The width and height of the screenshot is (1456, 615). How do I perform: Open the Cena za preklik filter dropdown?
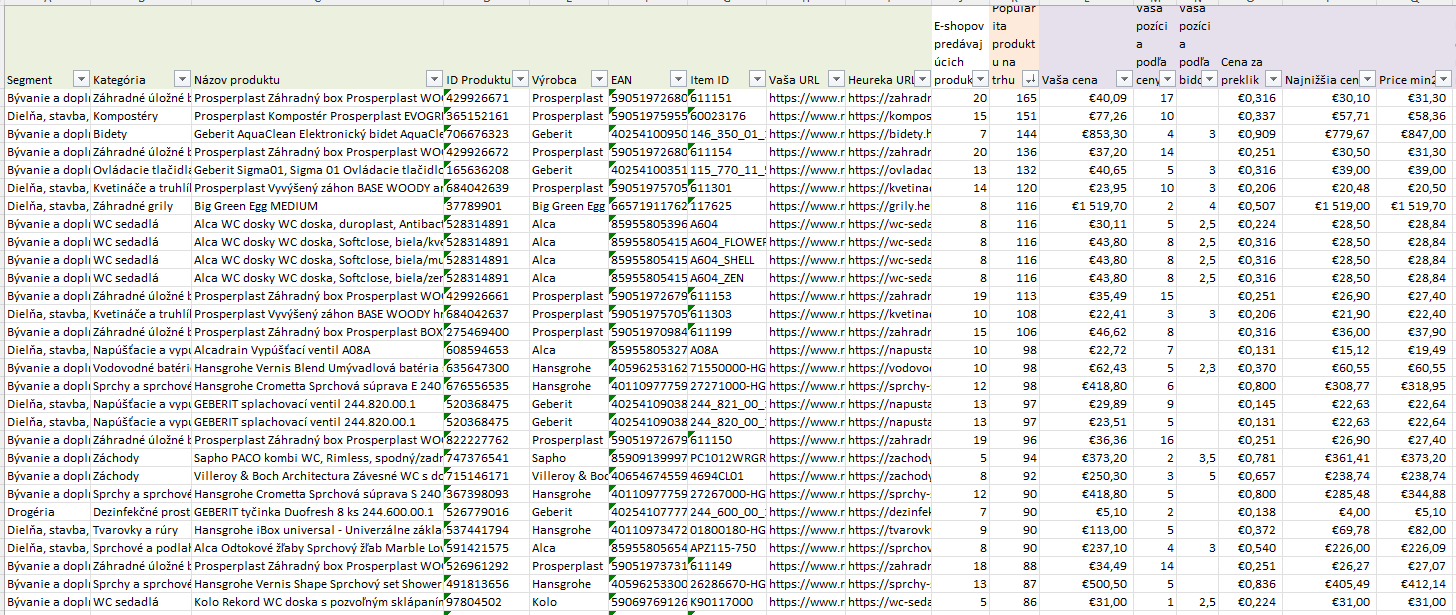click(1272, 79)
